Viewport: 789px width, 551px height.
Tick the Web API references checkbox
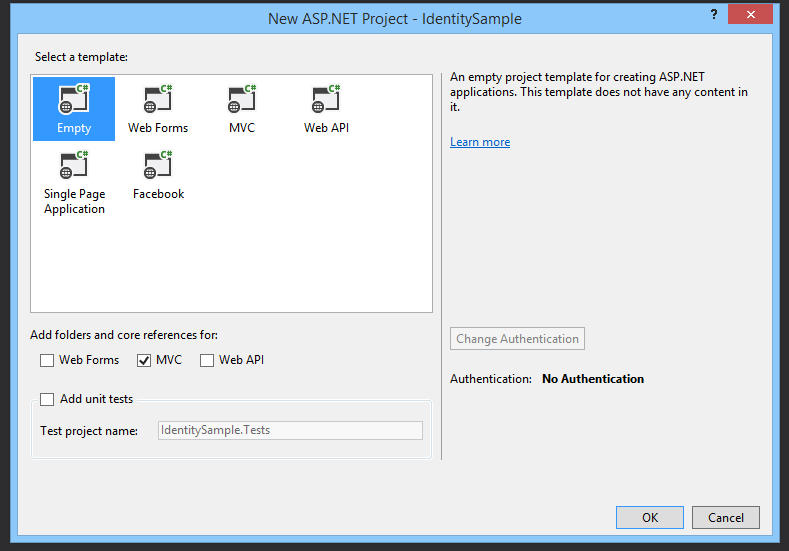(x=207, y=360)
